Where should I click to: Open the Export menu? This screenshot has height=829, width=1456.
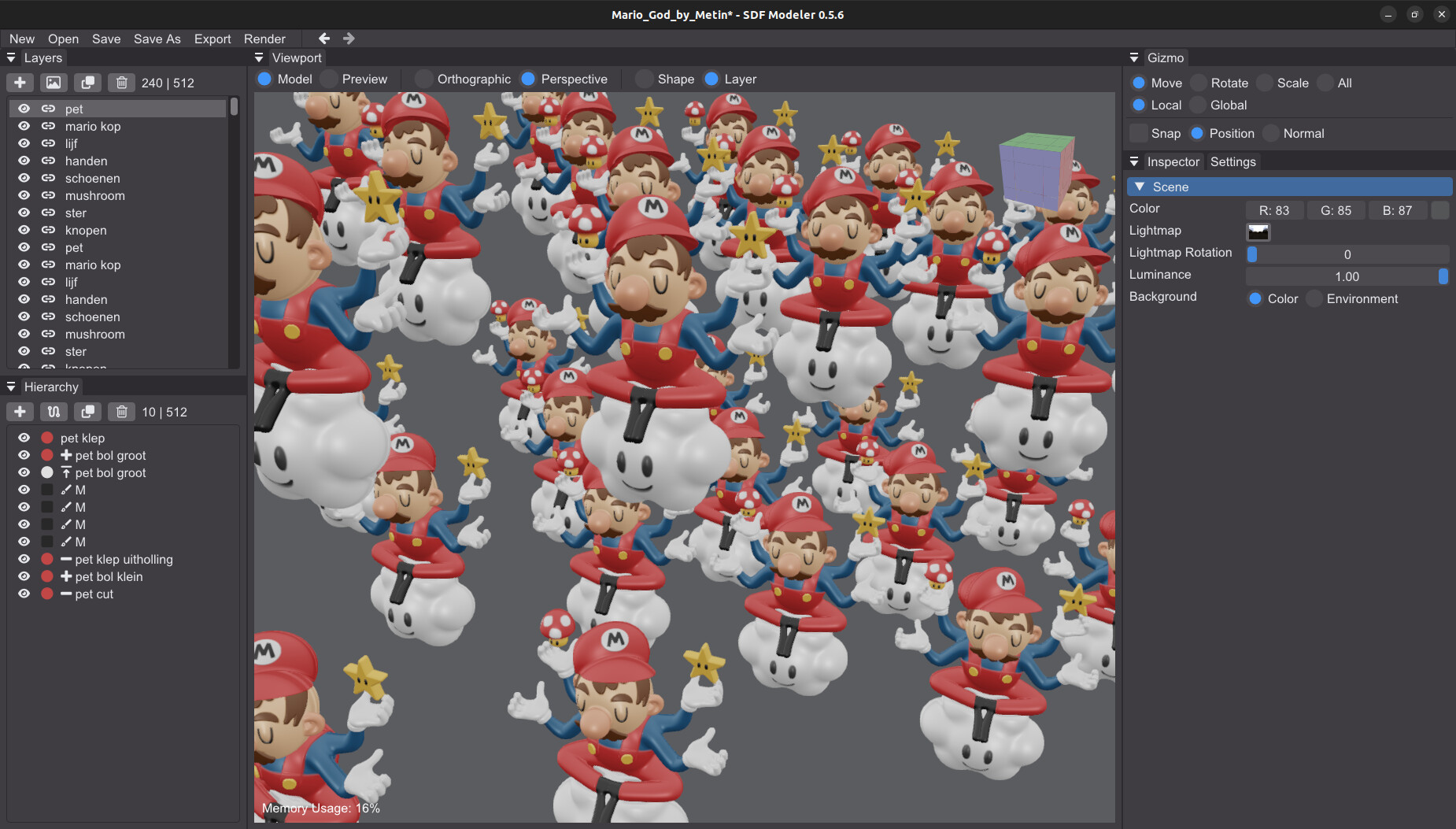click(x=212, y=39)
